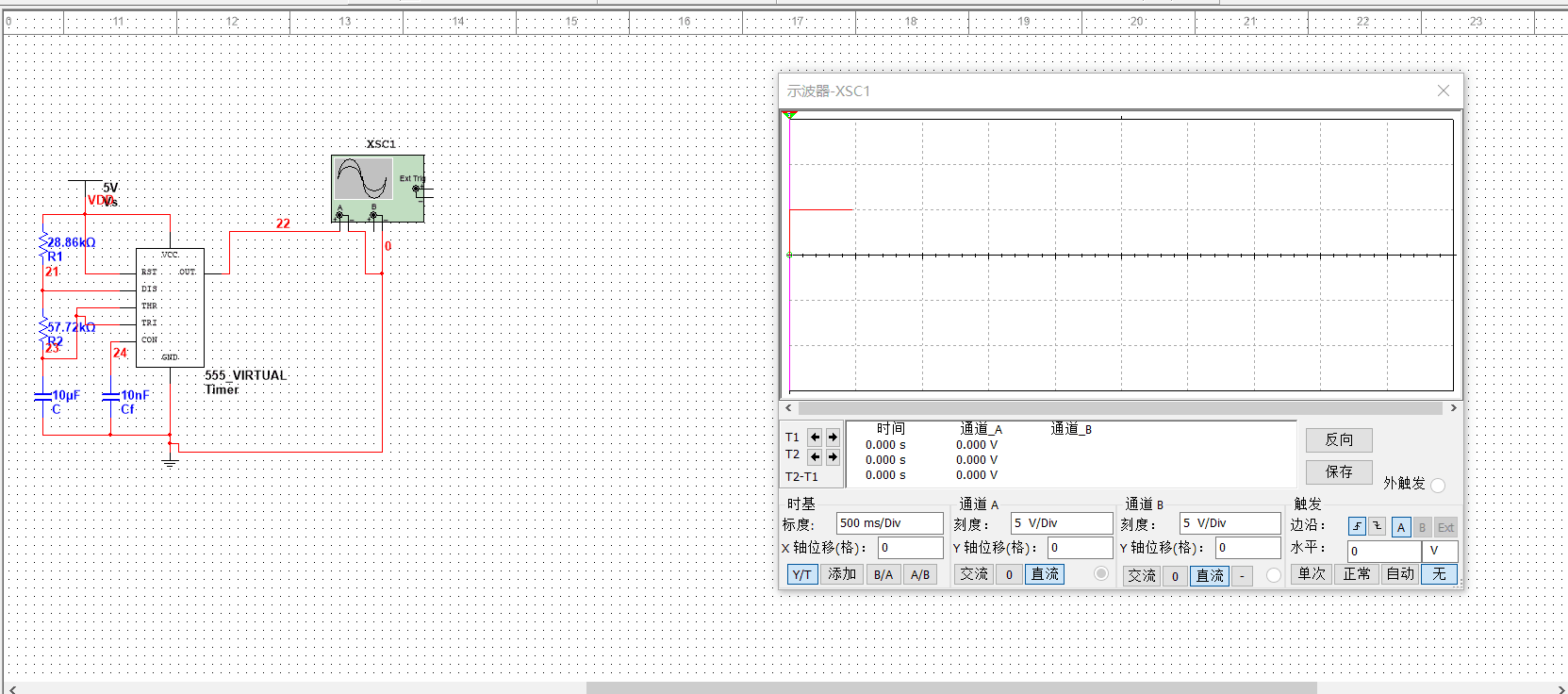Click channel B 刻度 5 V/Div field
The image size is (1568, 694).
[1230, 523]
